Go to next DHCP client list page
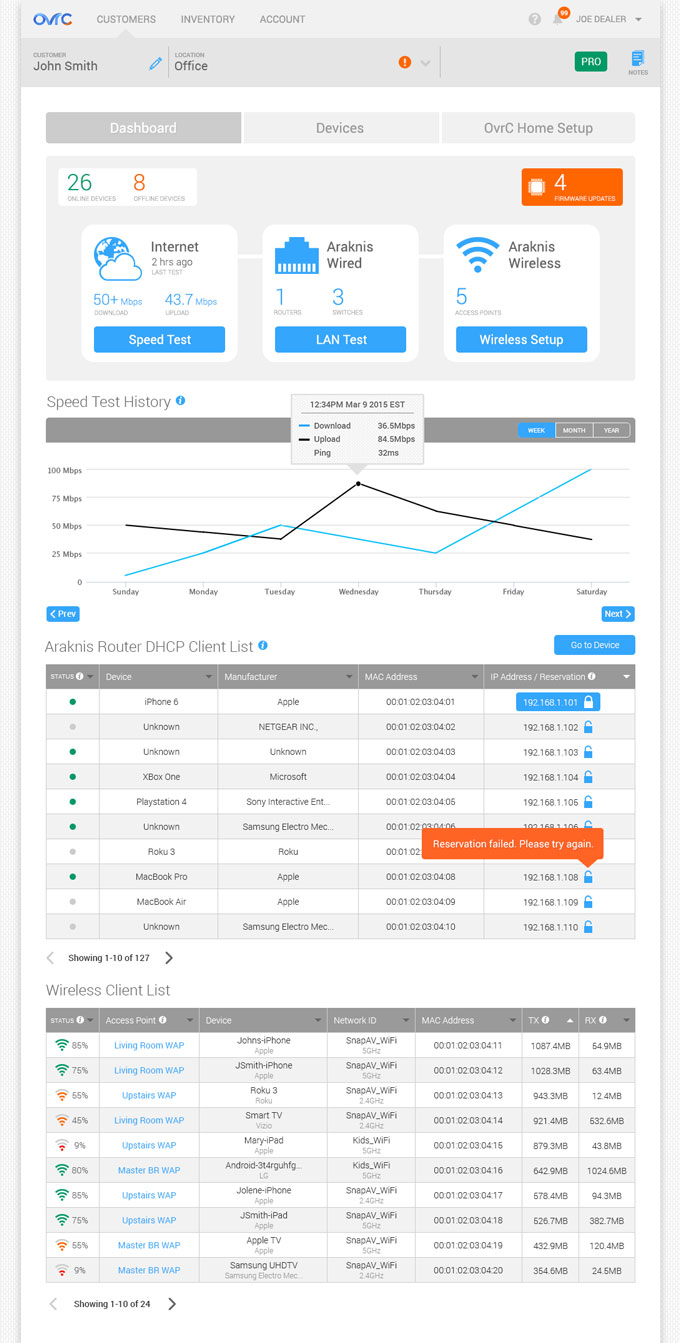The image size is (680, 1343). point(168,958)
